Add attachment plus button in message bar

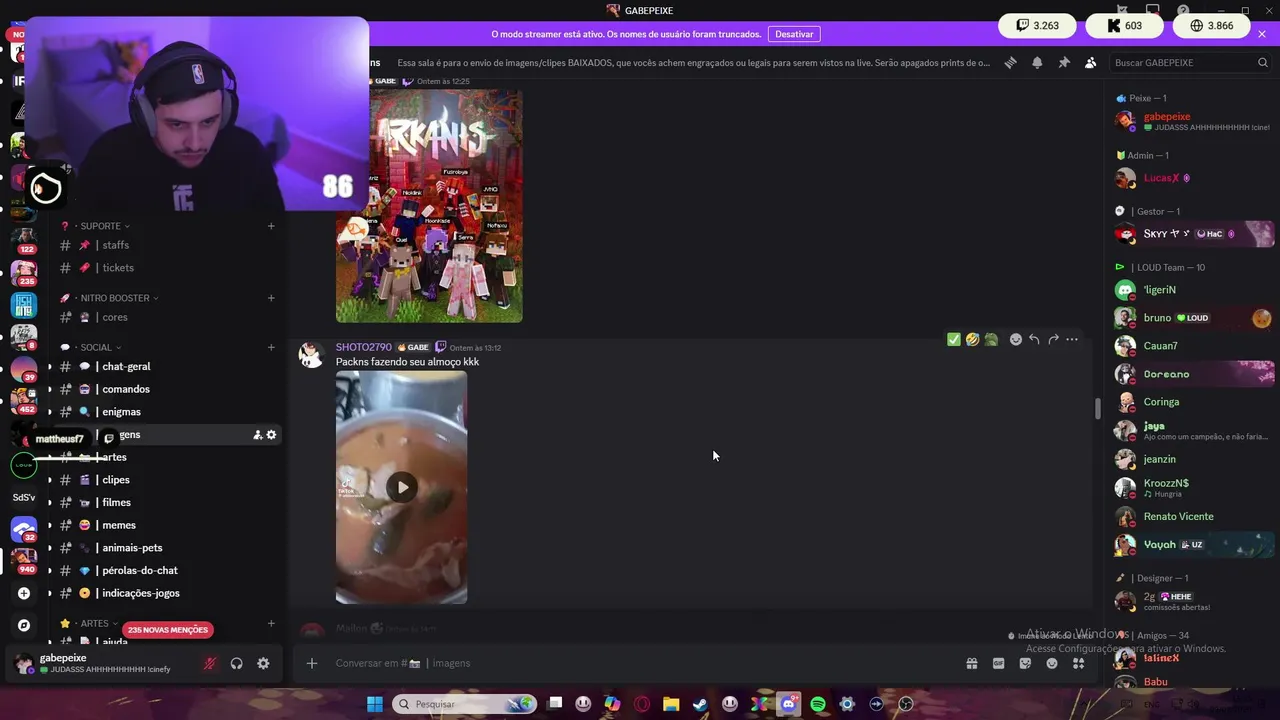tap(311, 663)
